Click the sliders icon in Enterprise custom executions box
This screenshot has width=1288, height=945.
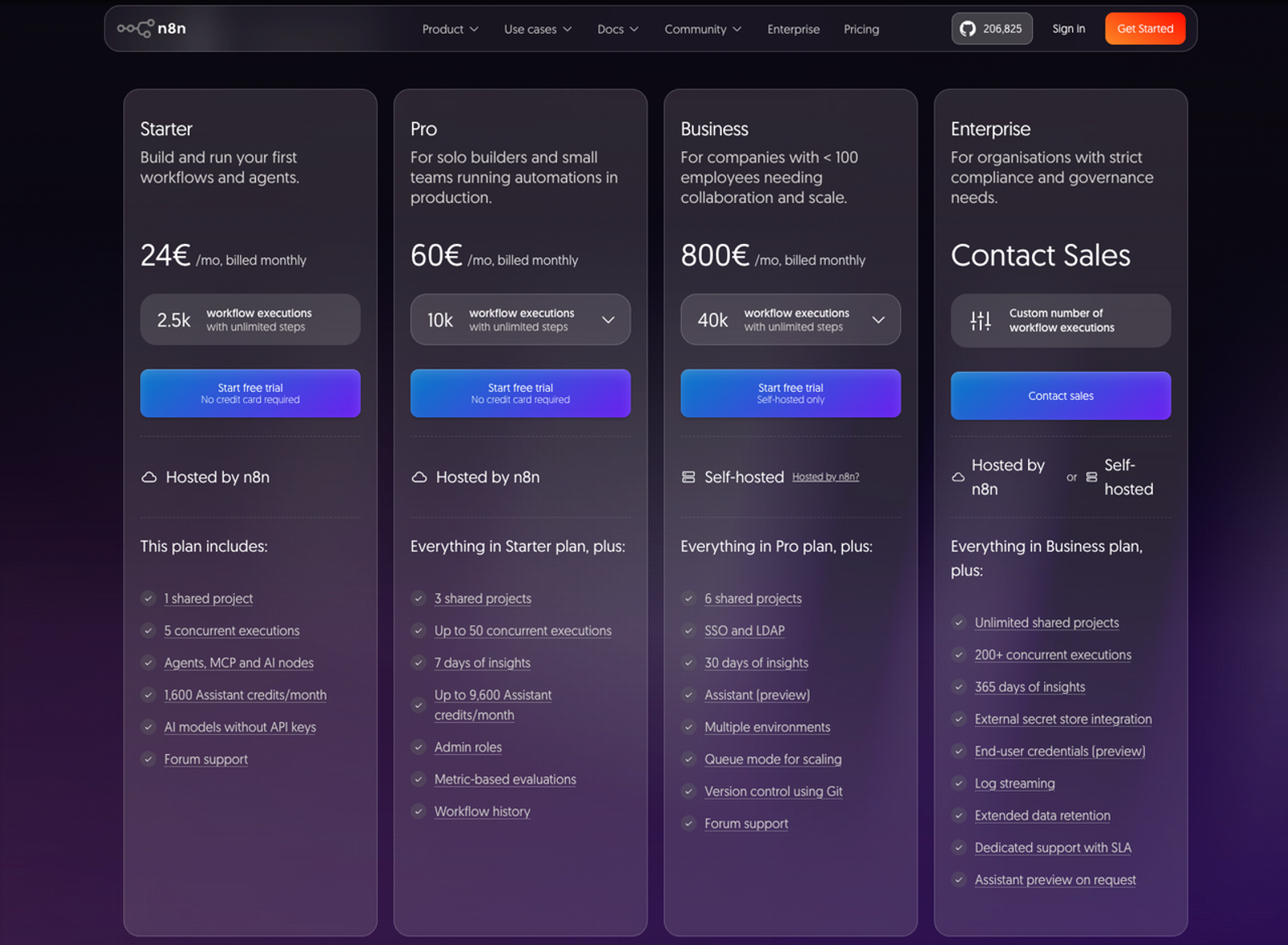point(980,320)
